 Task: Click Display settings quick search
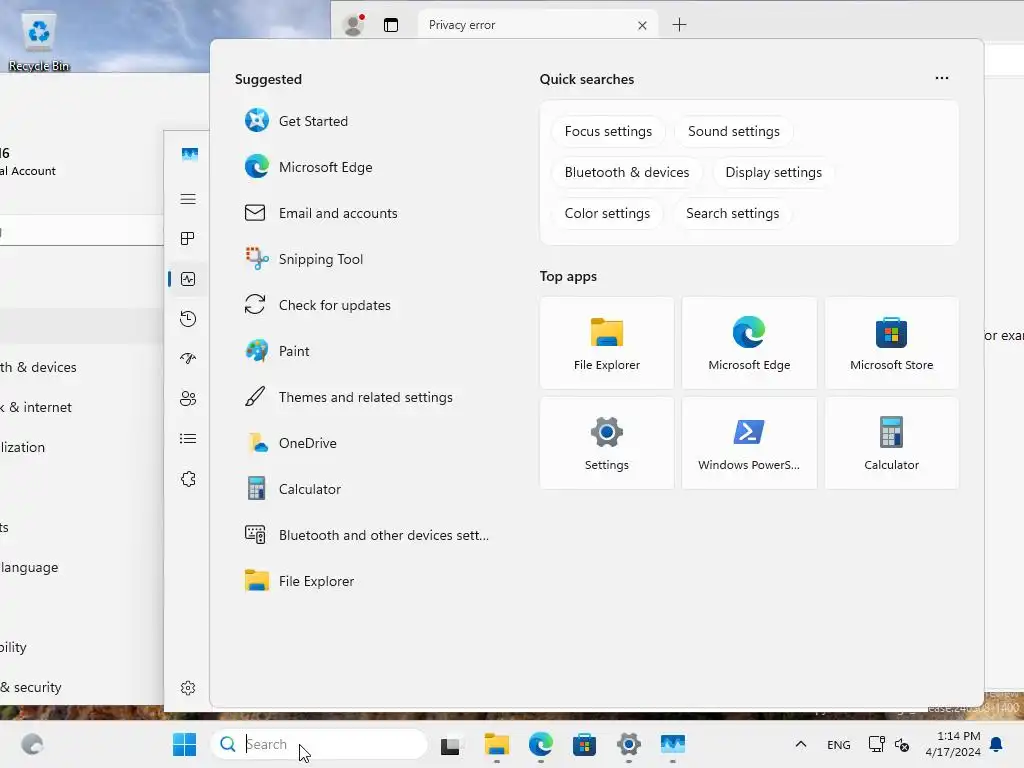tap(773, 172)
